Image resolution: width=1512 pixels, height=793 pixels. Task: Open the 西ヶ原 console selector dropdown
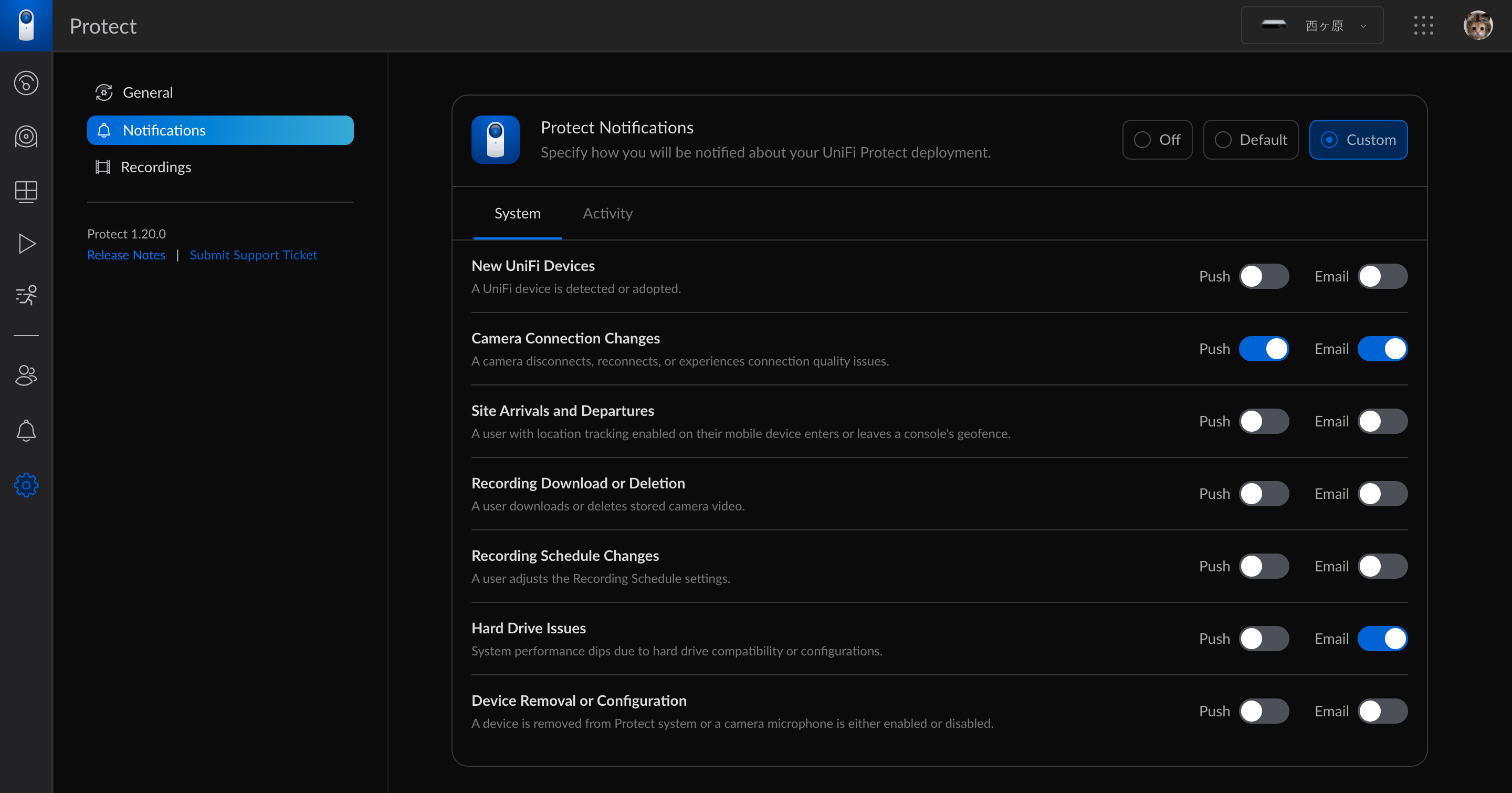(x=1312, y=25)
